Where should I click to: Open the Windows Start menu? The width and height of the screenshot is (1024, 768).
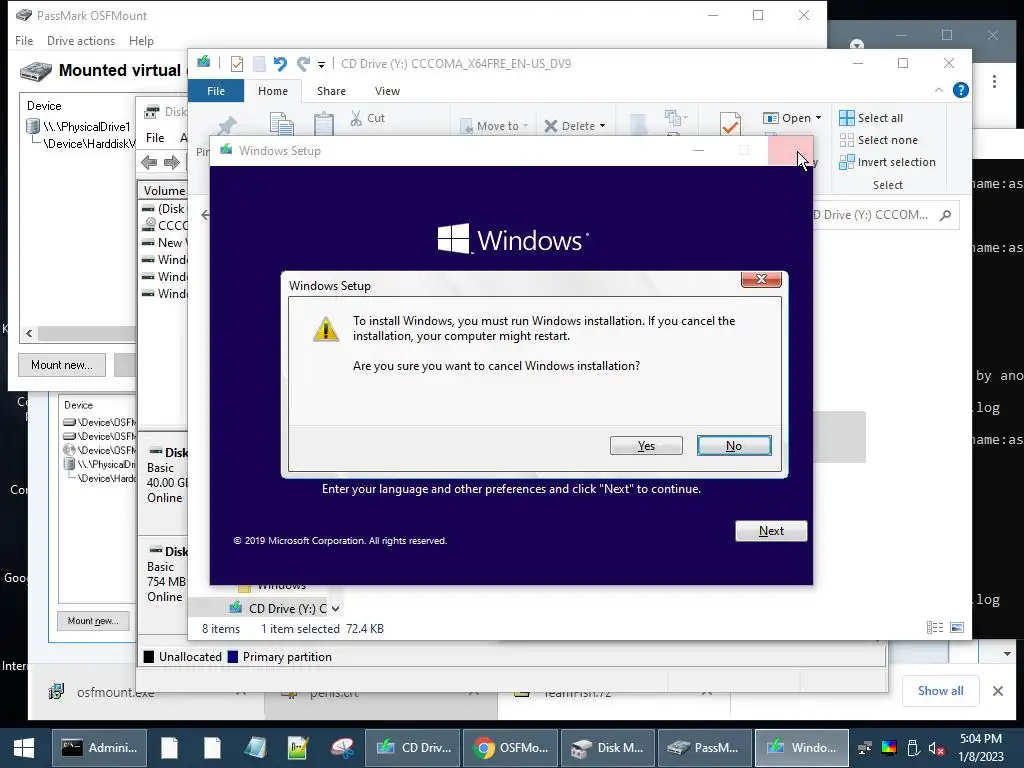(24, 748)
